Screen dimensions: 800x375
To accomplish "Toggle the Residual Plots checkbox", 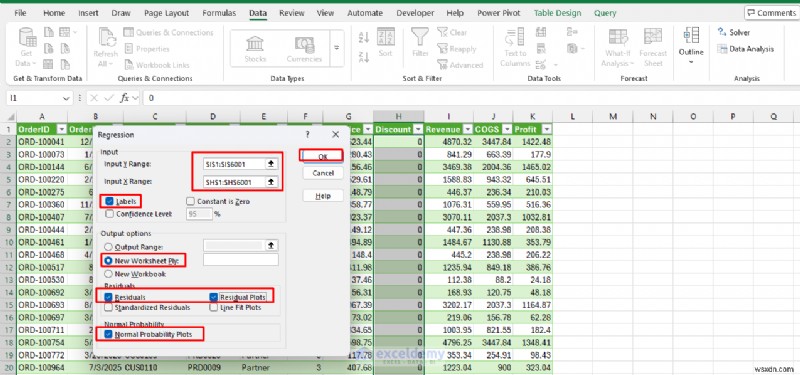I will pyautogui.click(x=214, y=297).
